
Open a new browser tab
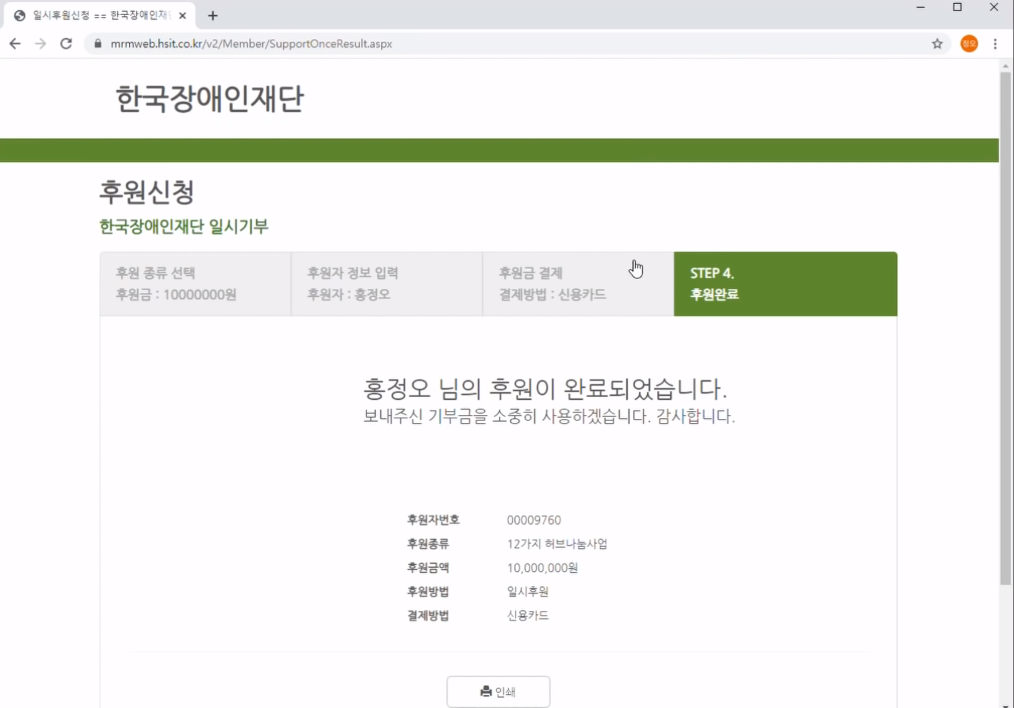[213, 15]
